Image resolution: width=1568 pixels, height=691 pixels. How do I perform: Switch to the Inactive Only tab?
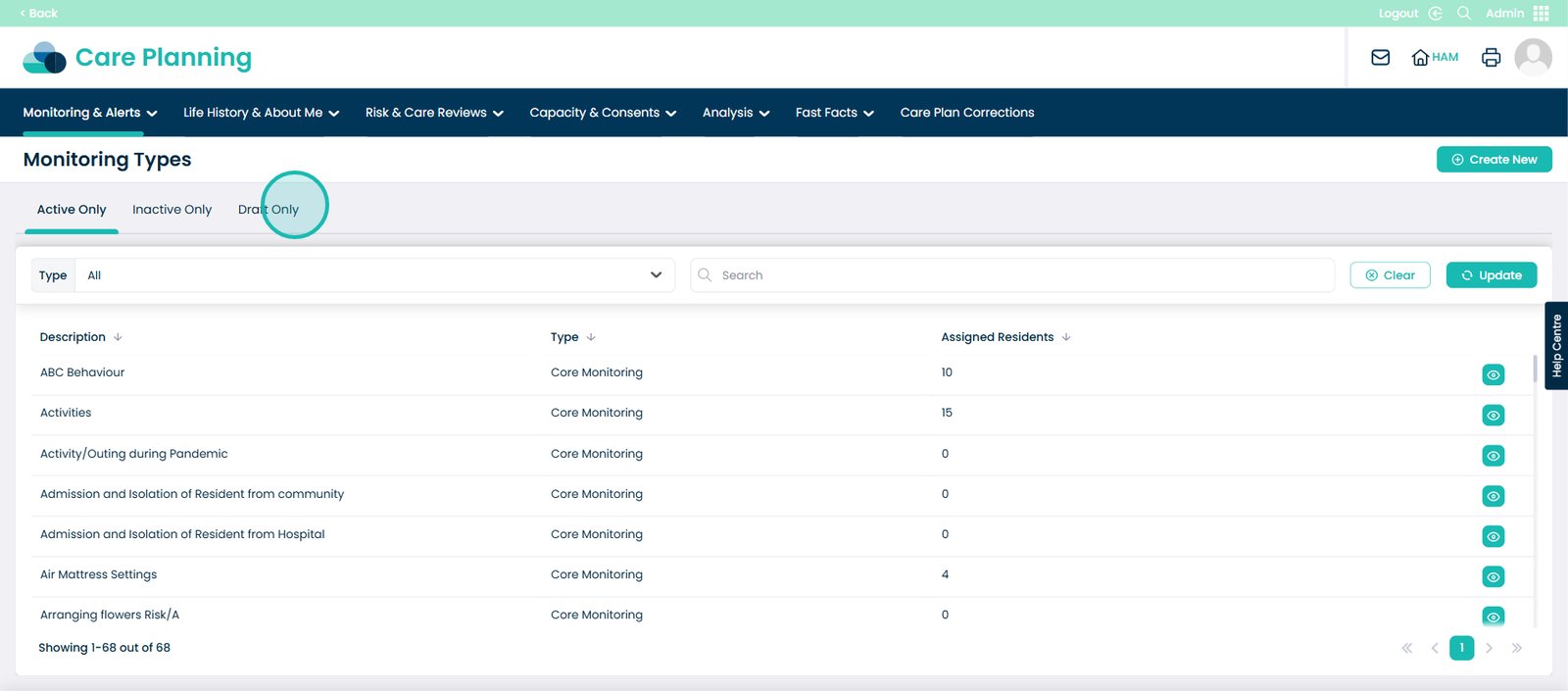pos(171,210)
